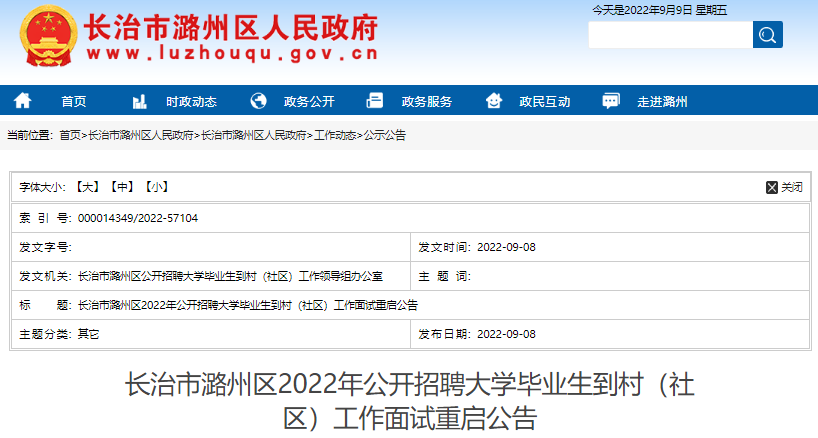Open the 政民互动 menu item
Image resolution: width=818 pixels, height=438 pixels.
545,101
